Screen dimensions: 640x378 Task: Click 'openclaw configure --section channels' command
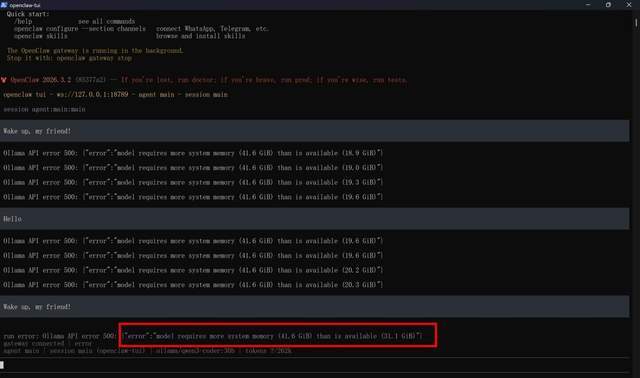tap(80, 29)
